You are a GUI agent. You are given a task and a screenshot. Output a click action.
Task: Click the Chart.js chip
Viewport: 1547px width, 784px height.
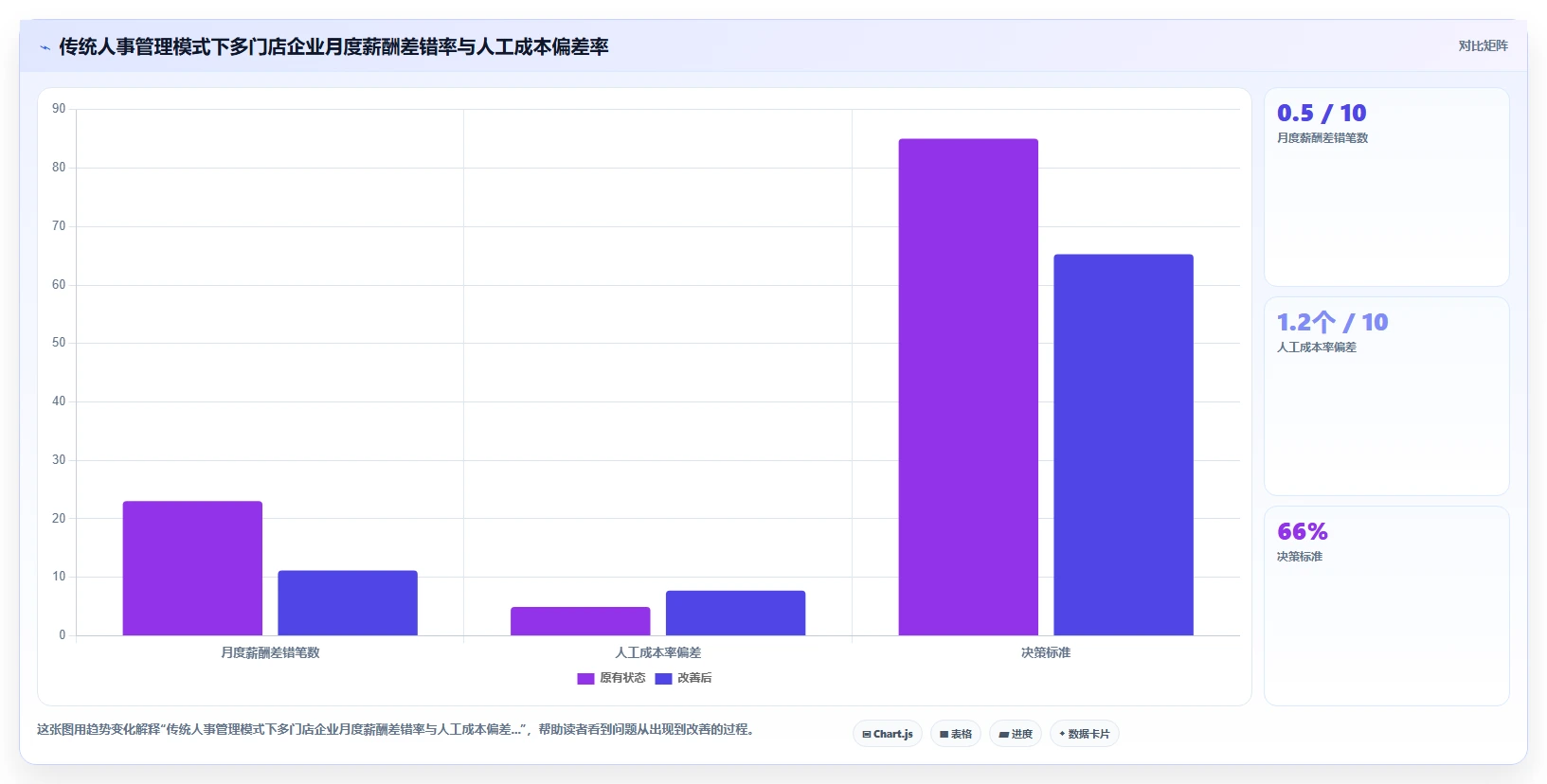(888, 734)
